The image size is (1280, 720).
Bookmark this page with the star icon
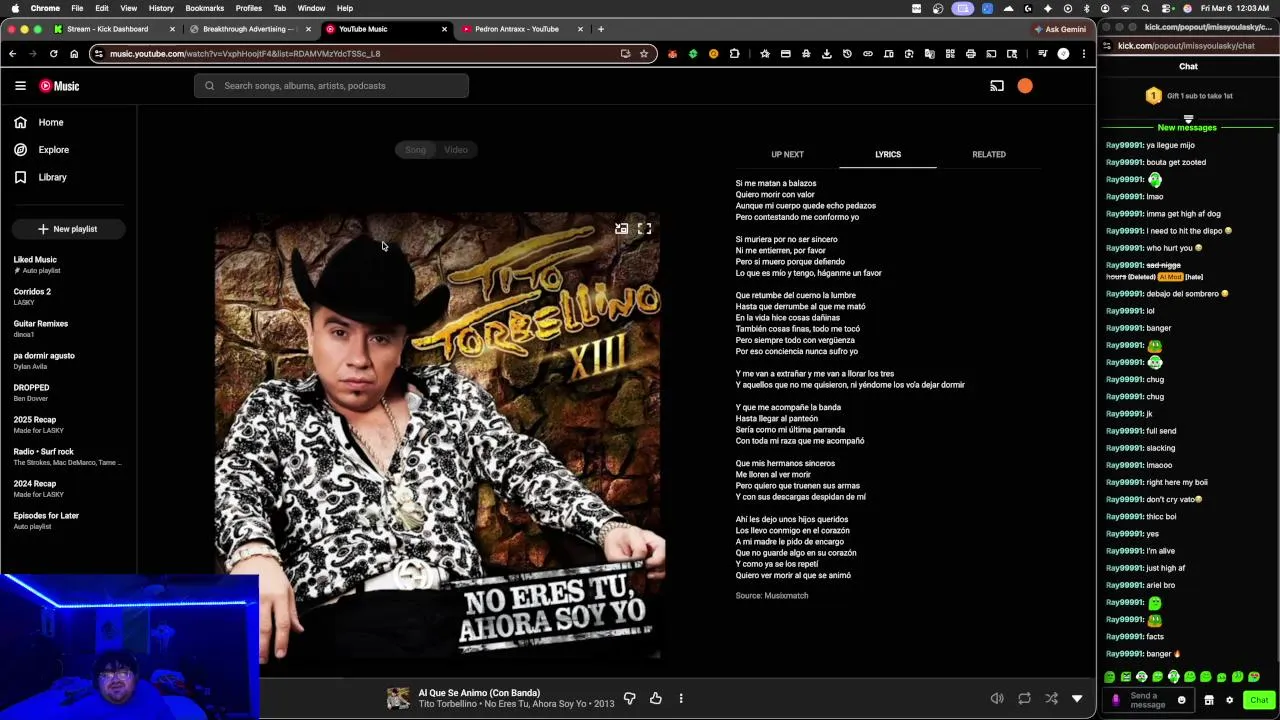click(644, 54)
